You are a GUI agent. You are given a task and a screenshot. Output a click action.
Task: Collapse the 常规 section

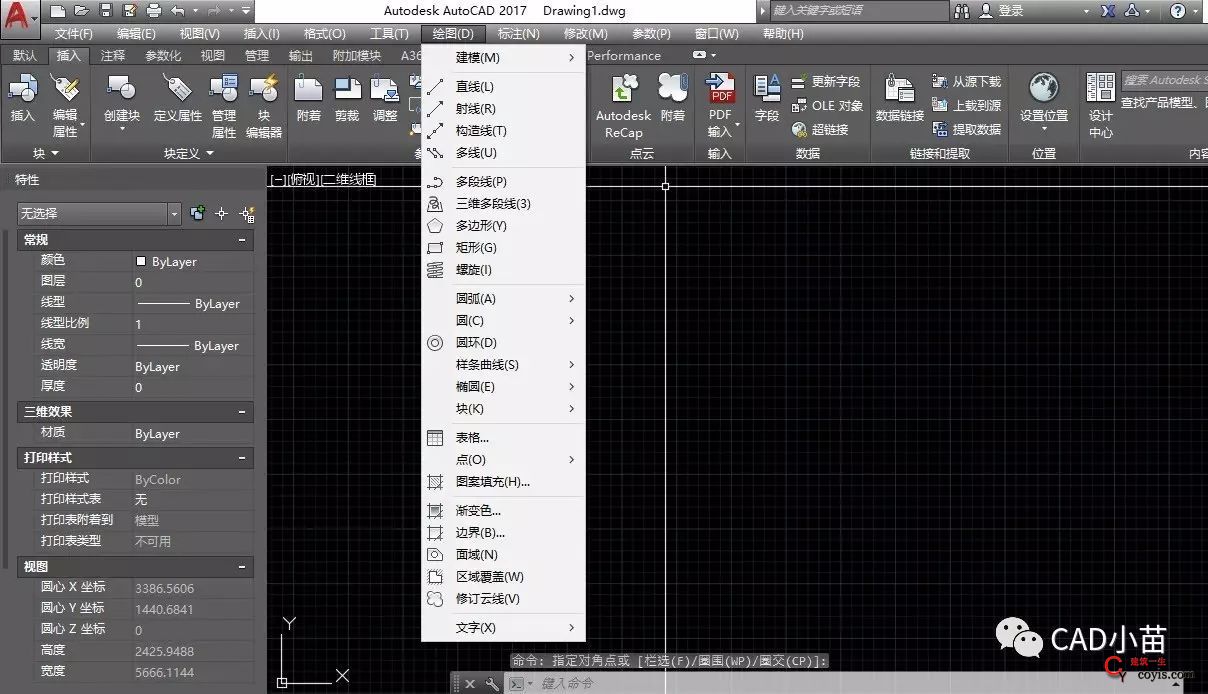[242, 240]
